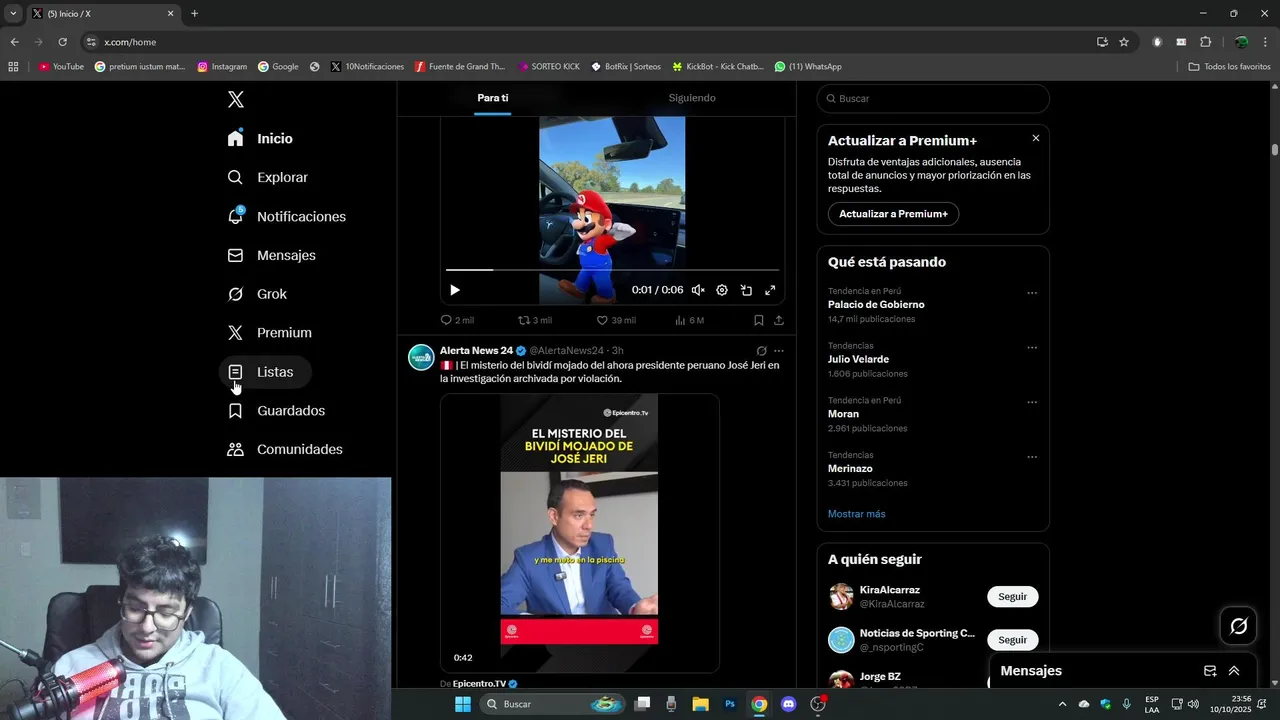
Task: Click the X logo in the sidebar
Action: pos(235,99)
